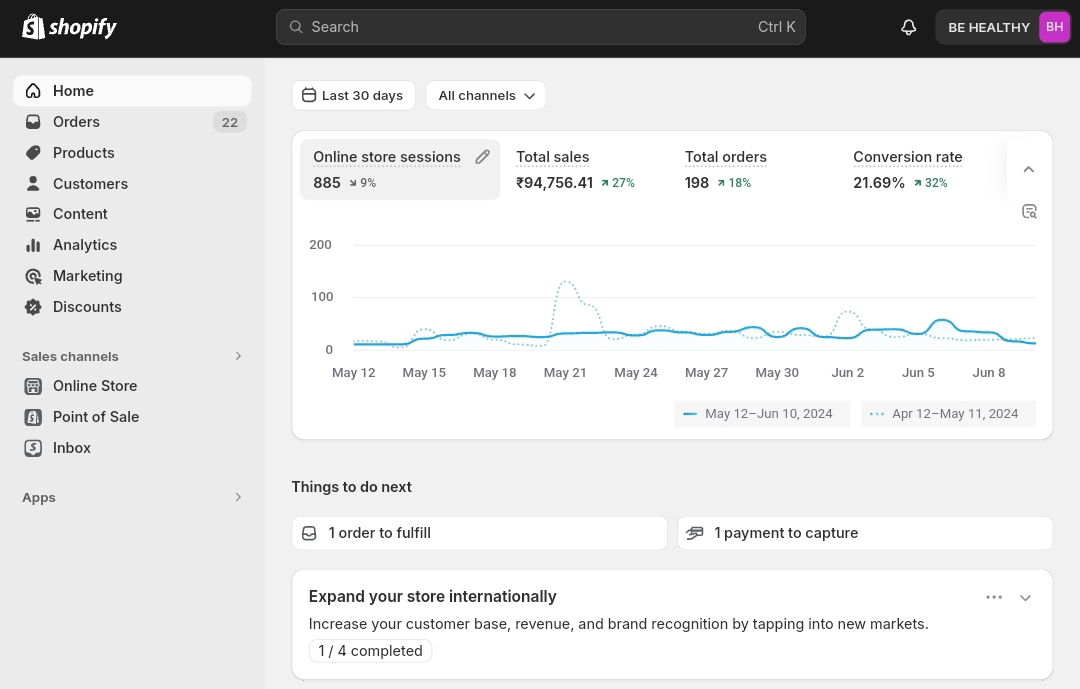Open the Inbox sales channel icon
The height and width of the screenshot is (689, 1080).
coord(33,448)
